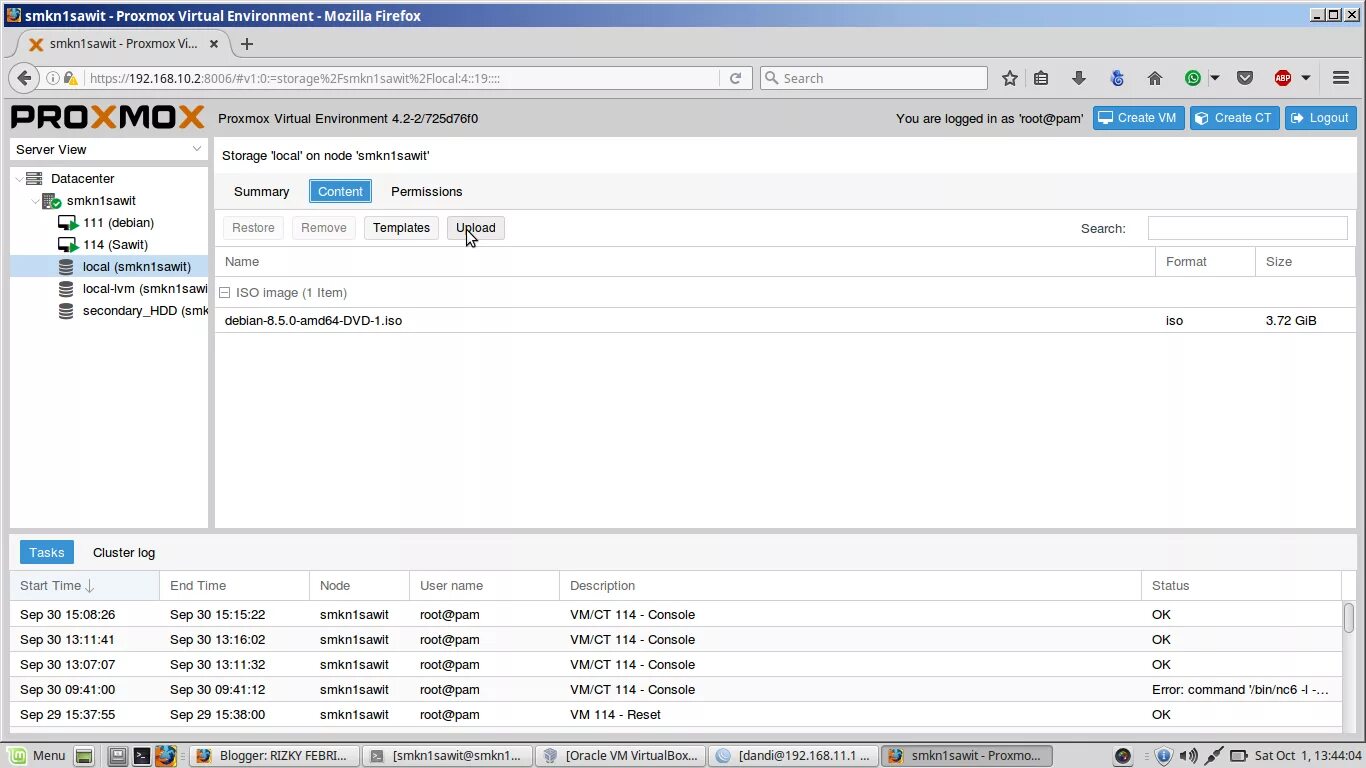1366x768 pixels.
Task: Open the Firefox hamburger menu
Action: pos(1341,78)
